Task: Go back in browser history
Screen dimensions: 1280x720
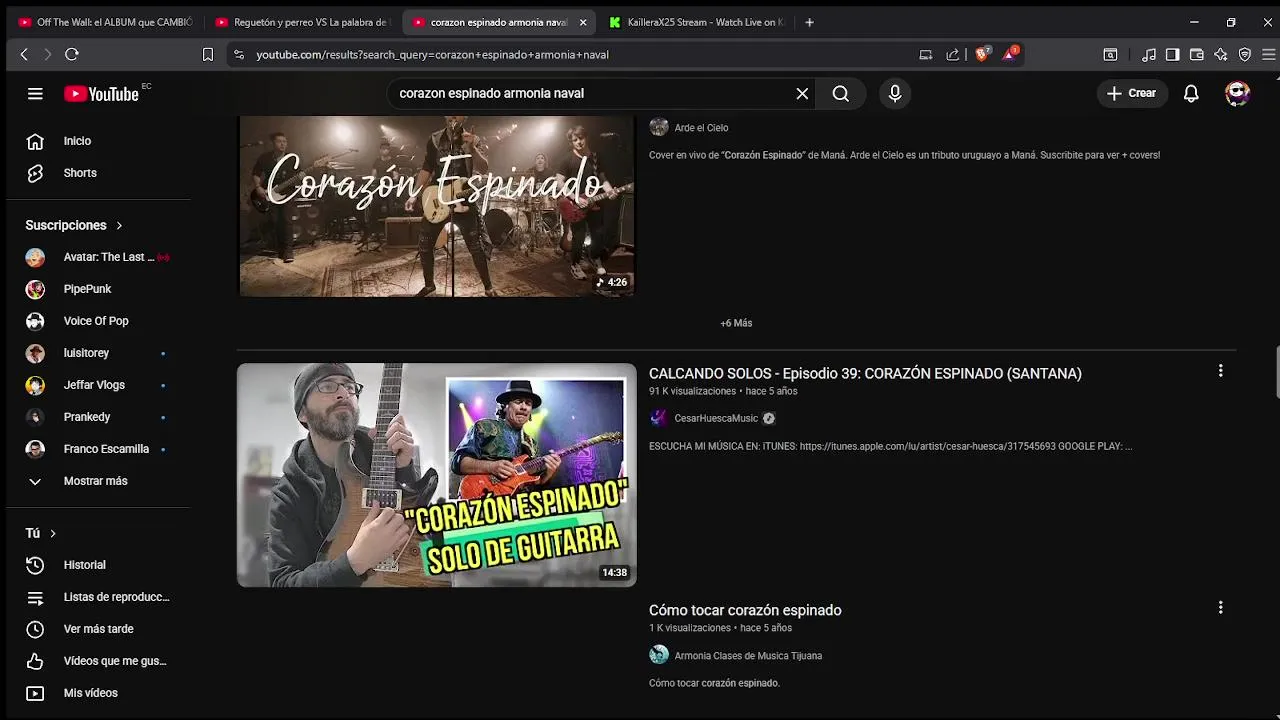Action: click(x=24, y=55)
